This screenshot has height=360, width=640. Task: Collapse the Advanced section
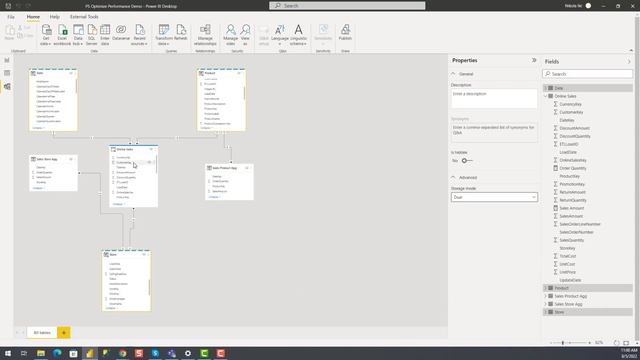[453, 178]
